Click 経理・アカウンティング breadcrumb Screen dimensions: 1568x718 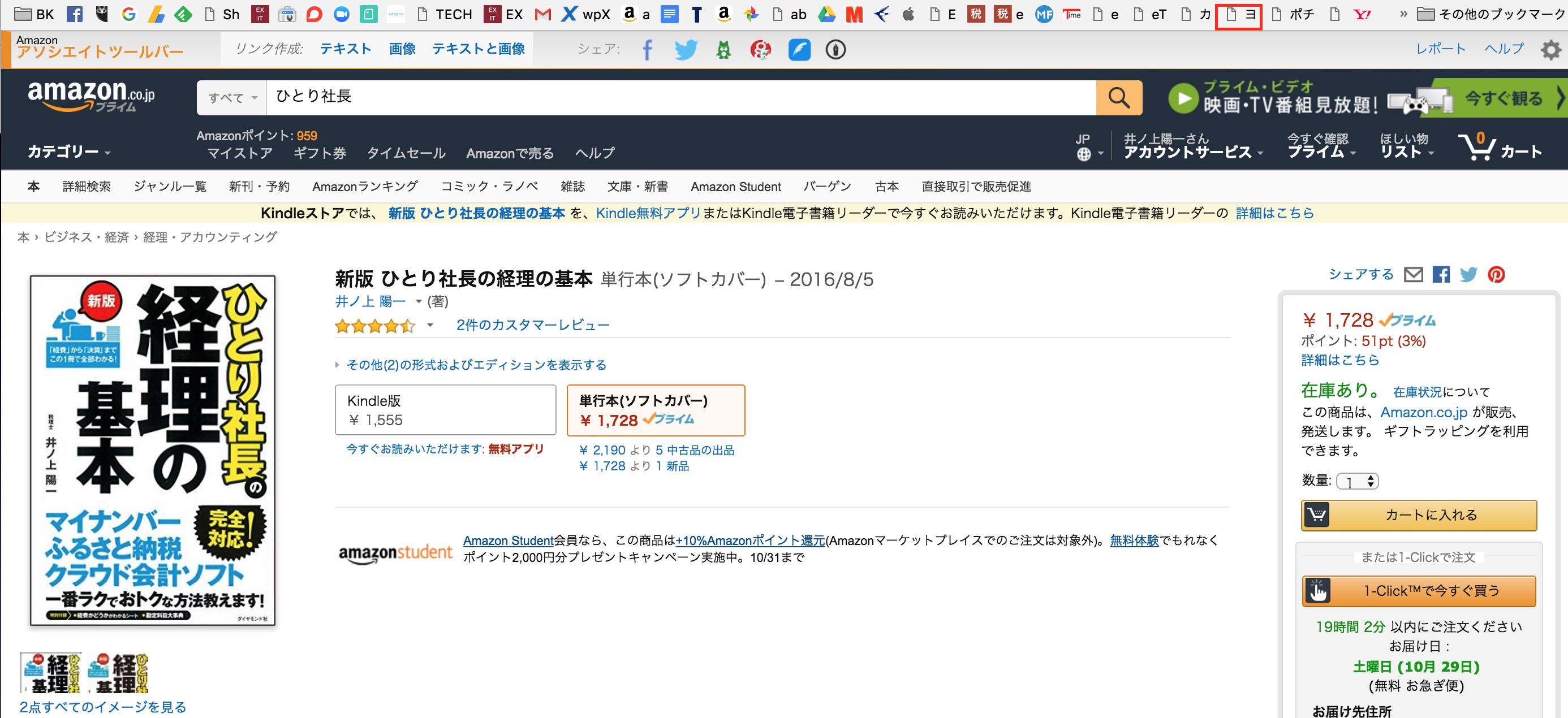(209, 237)
